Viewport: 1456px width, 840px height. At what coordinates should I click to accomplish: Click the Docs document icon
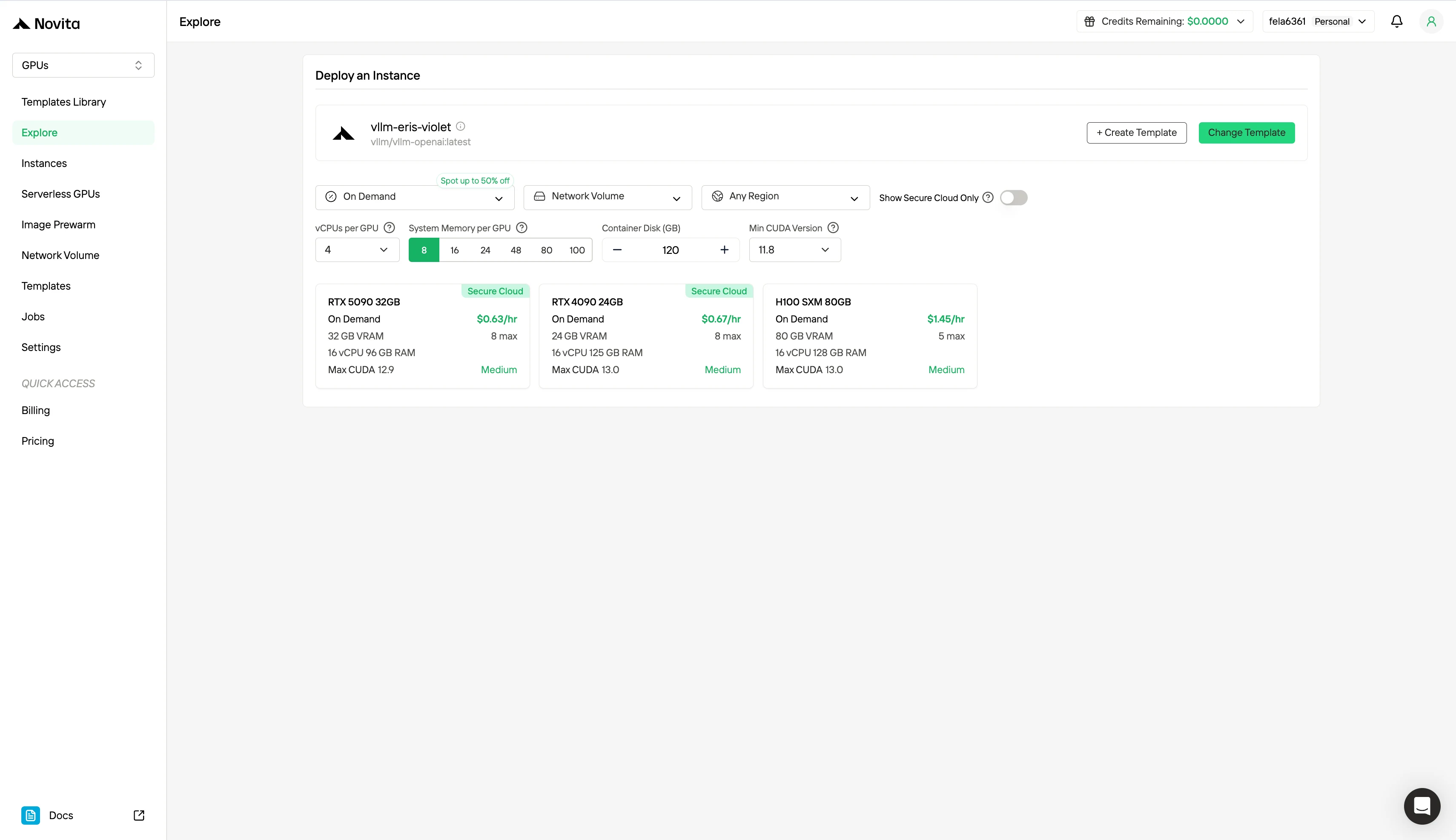coord(31,815)
